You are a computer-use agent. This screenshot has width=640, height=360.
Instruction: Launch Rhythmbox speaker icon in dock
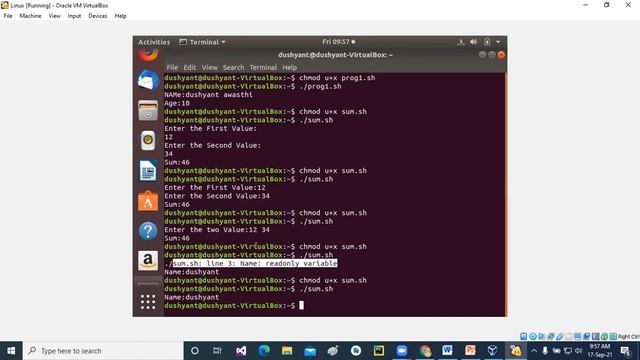tap(148, 141)
